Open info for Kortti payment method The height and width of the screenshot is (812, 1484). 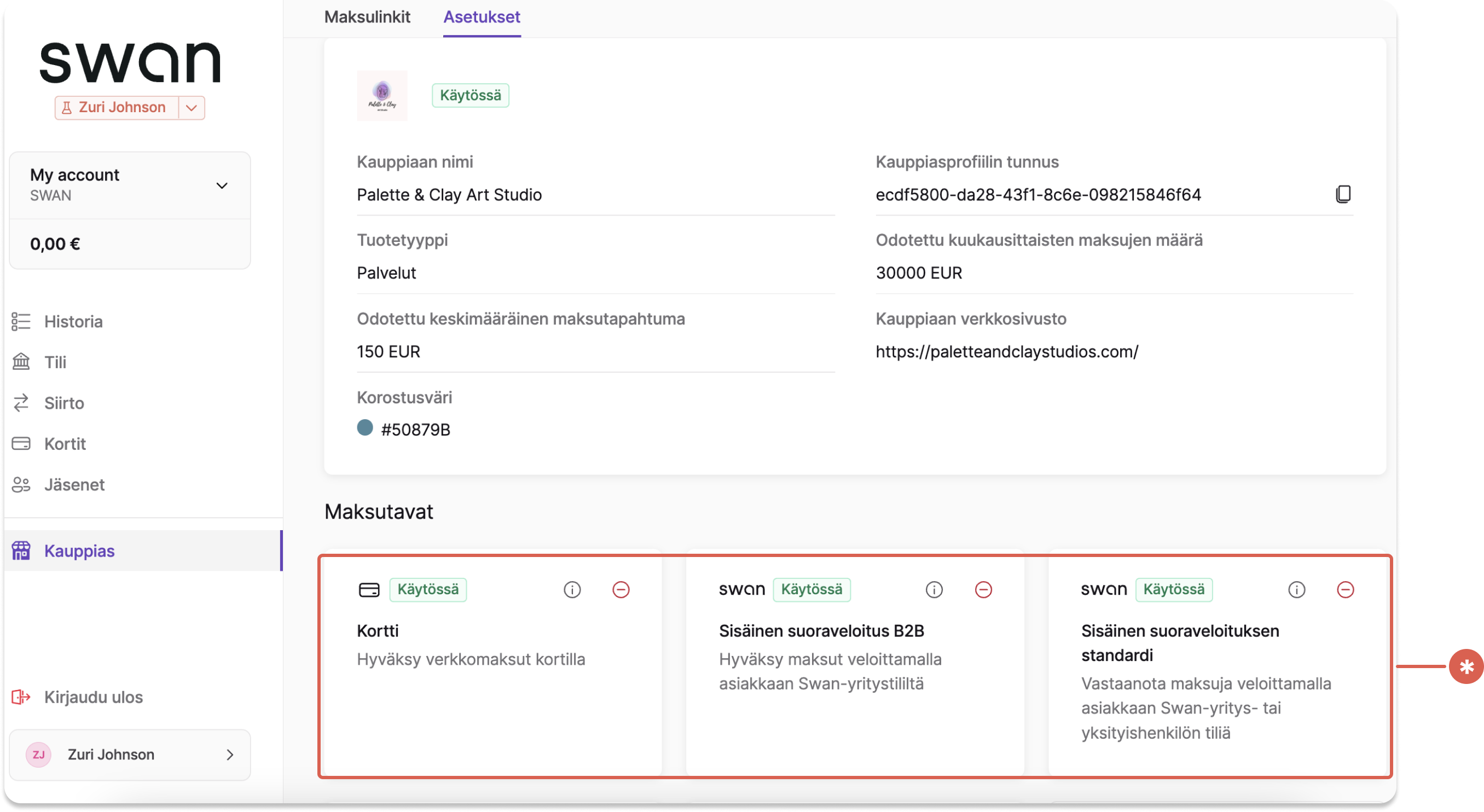572,590
